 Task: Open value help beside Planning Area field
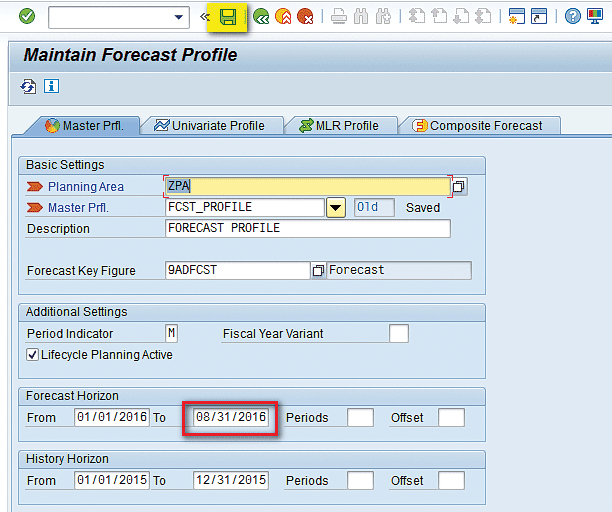pyautogui.click(x=459, y=187)
